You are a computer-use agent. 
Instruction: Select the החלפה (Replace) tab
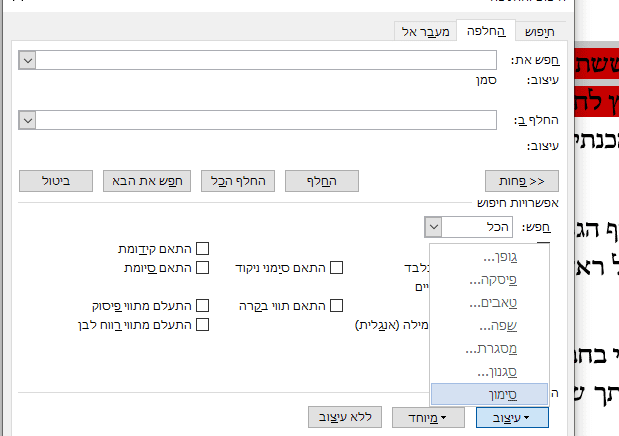click(x=486, y=32)
